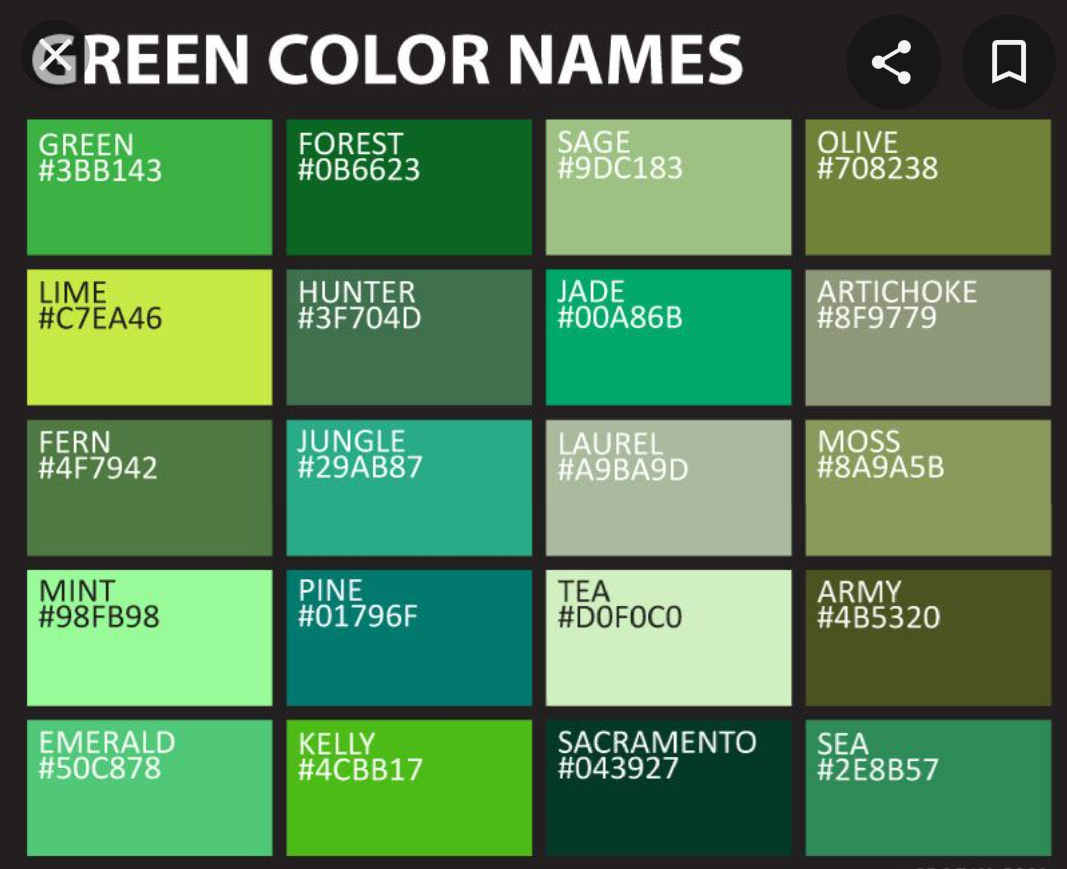Viewport: 1067px width, 869px height.
Task: Select the Lime #C7EA46 swatch
Action: click(x=149, y=338)
